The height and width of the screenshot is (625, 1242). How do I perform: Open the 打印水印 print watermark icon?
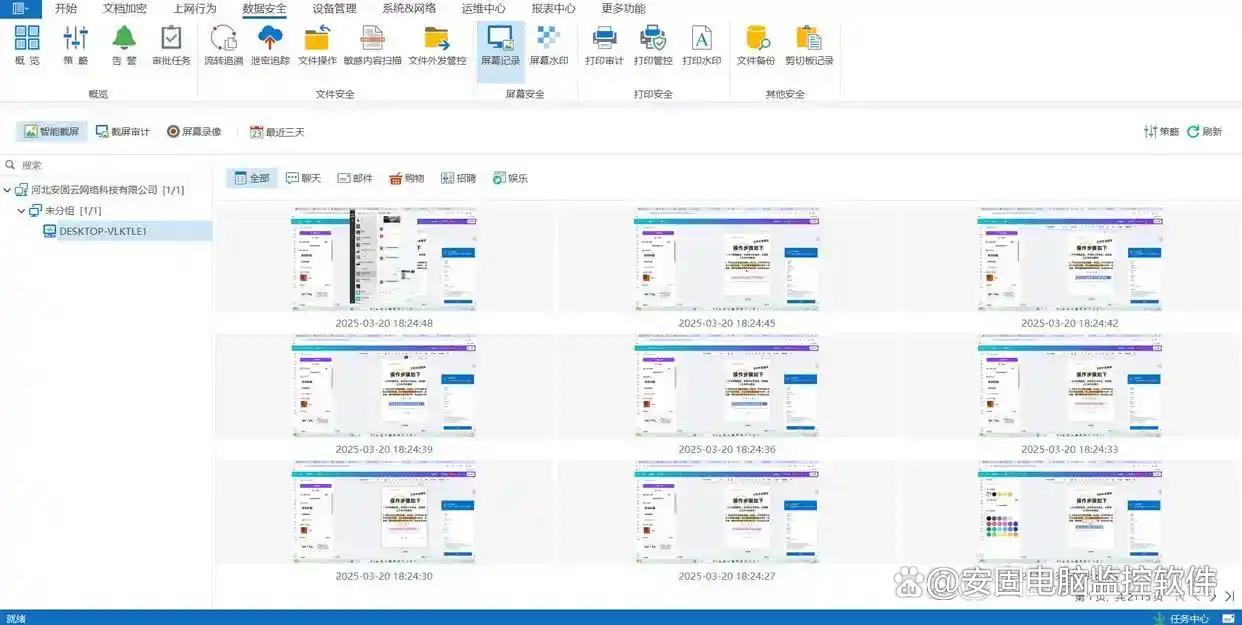coord(701,45)
